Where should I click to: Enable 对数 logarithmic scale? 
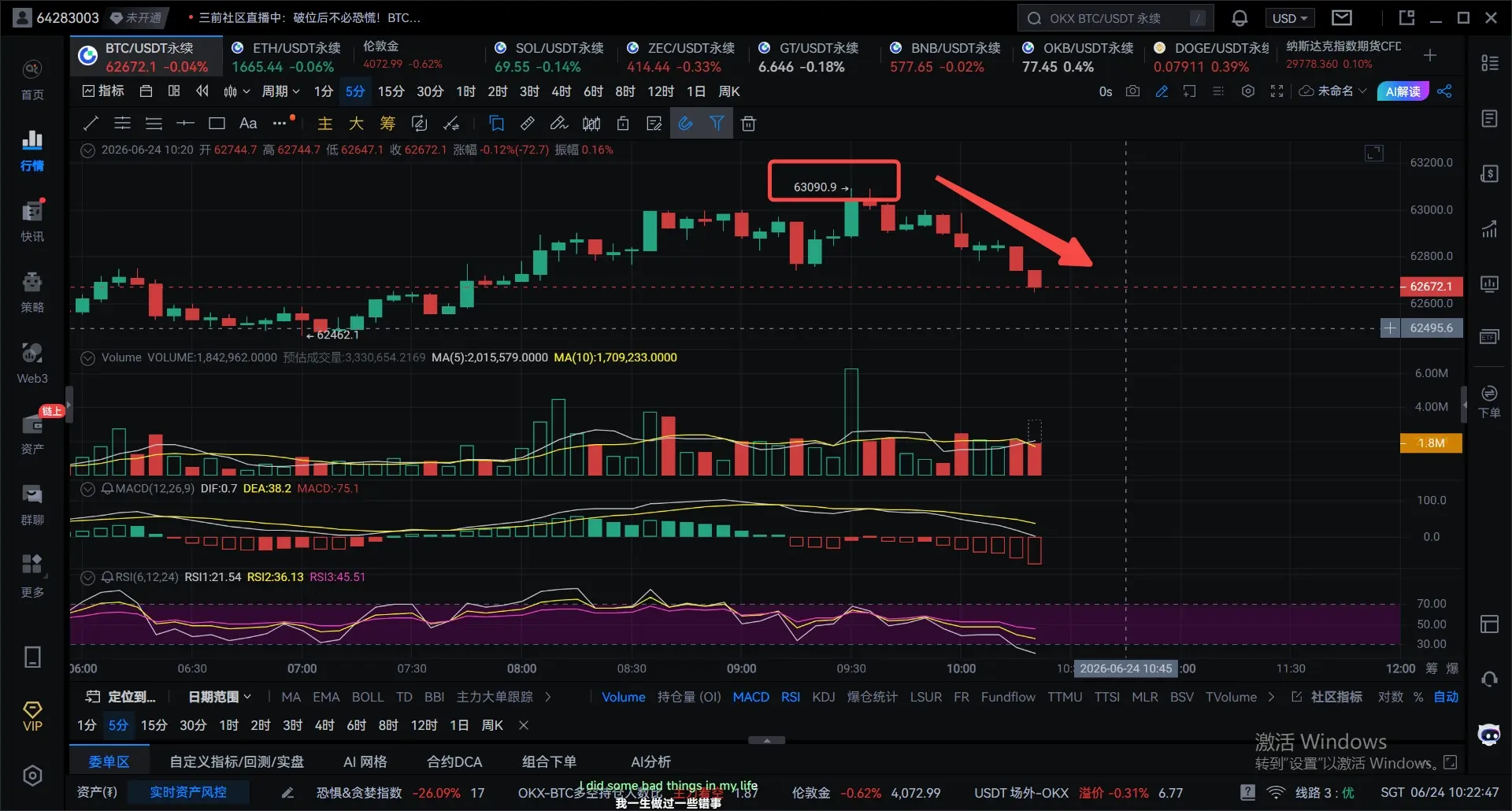[1390, 697]
